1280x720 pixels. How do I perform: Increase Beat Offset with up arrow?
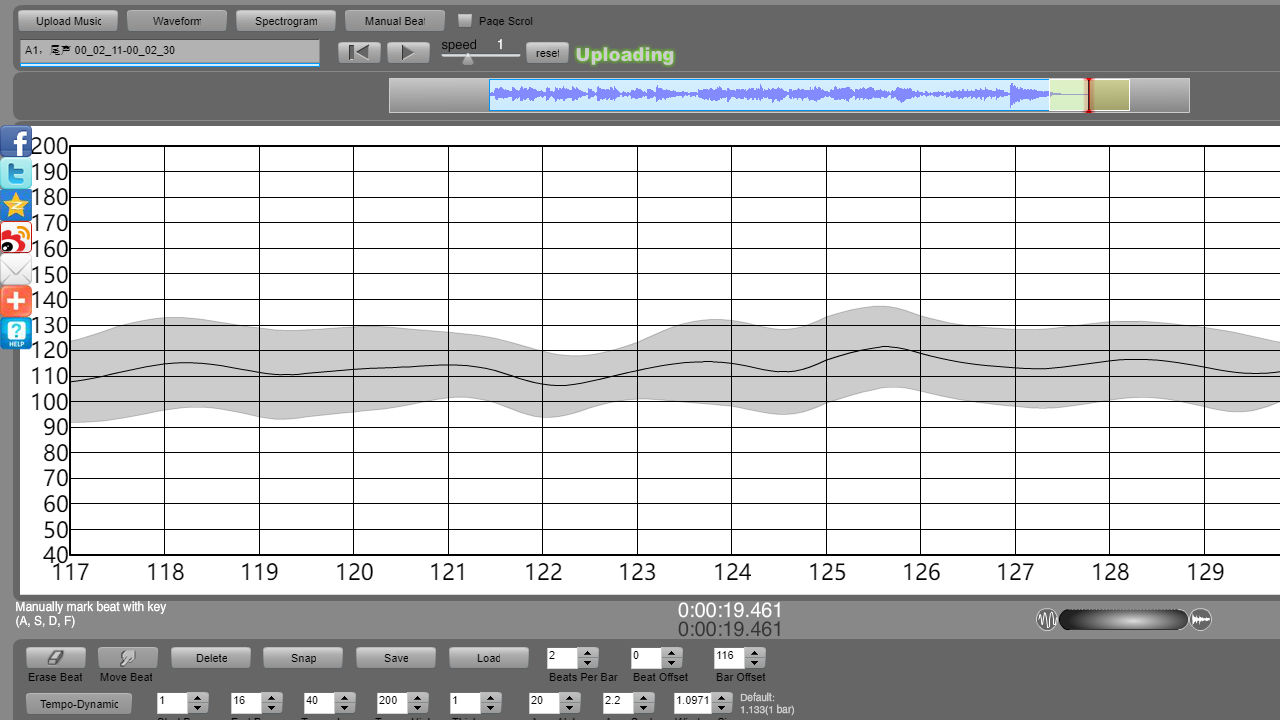pos(672,652)
